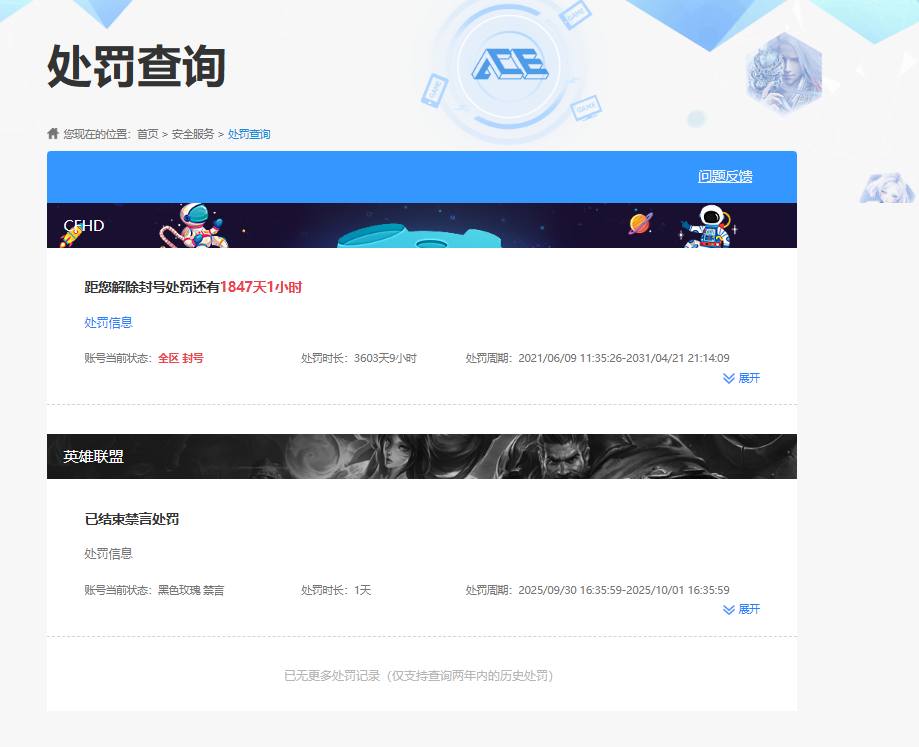
Task: Click the double-chevron icon next to 英雄联盟 展开
Action: (x=729, y=609)
